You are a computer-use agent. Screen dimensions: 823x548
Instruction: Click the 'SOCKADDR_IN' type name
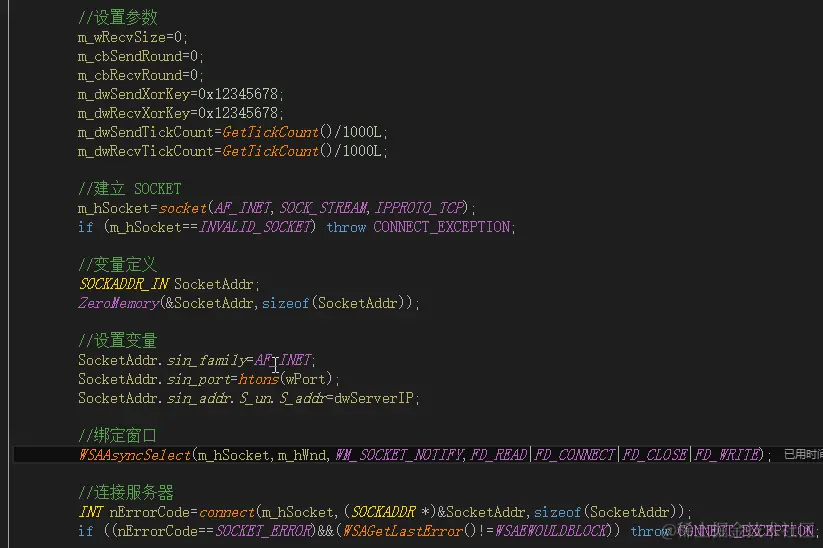coord(124,284)
